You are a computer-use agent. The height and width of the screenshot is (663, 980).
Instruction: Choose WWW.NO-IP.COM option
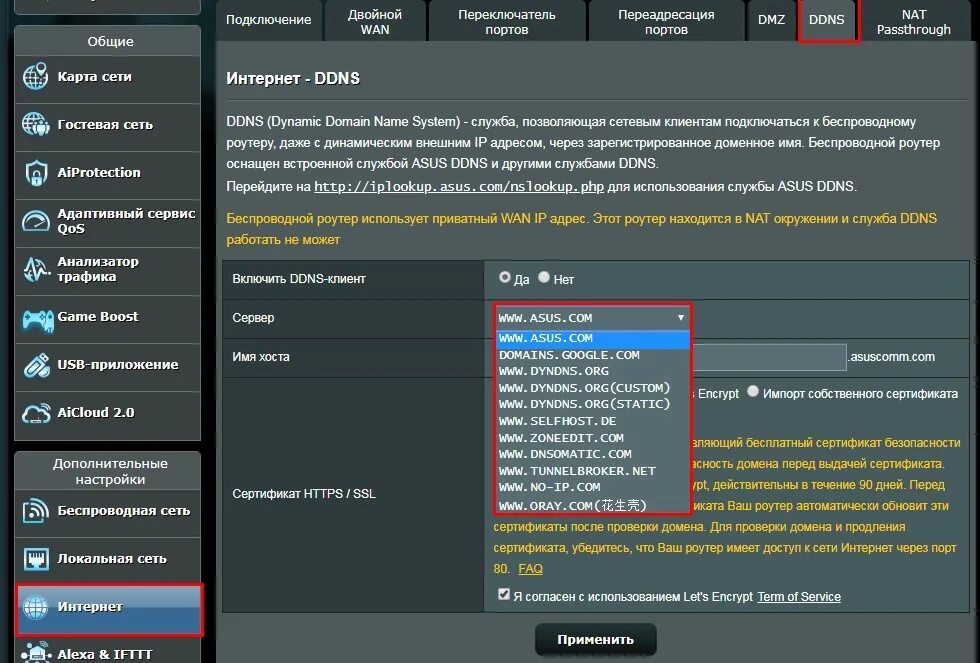tap(593, 487)
